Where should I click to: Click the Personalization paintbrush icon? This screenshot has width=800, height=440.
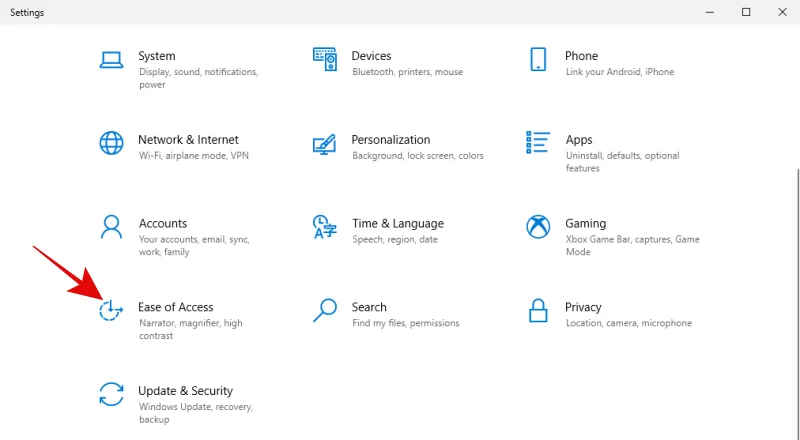click(x=325, y=142)
